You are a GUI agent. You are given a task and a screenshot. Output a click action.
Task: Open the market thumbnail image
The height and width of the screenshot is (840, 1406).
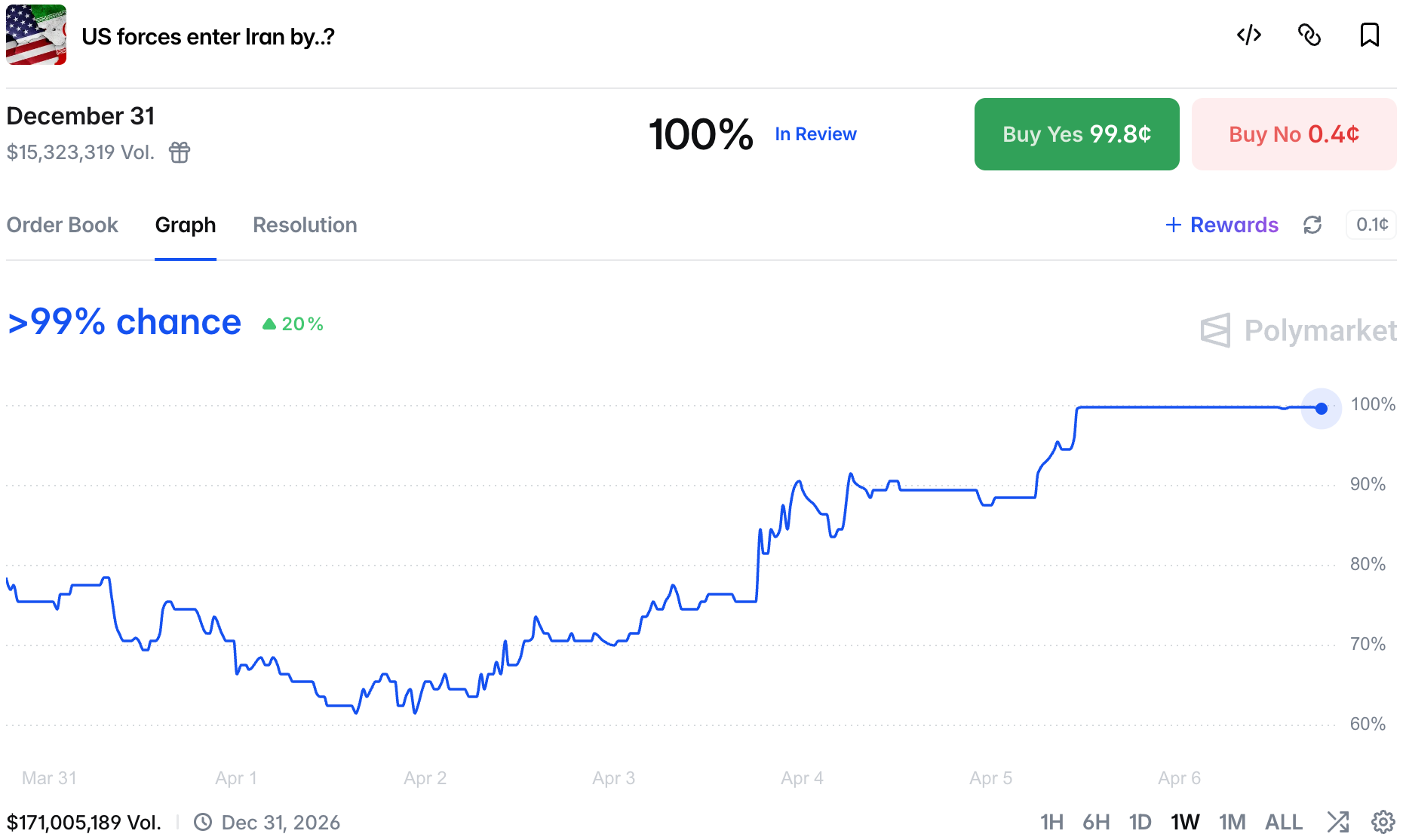(x=36, y=35)
